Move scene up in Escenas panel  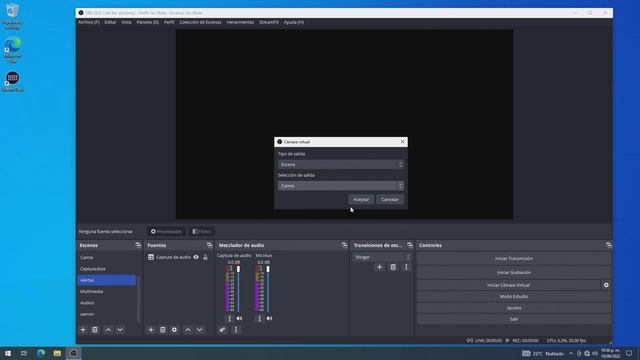108,330
